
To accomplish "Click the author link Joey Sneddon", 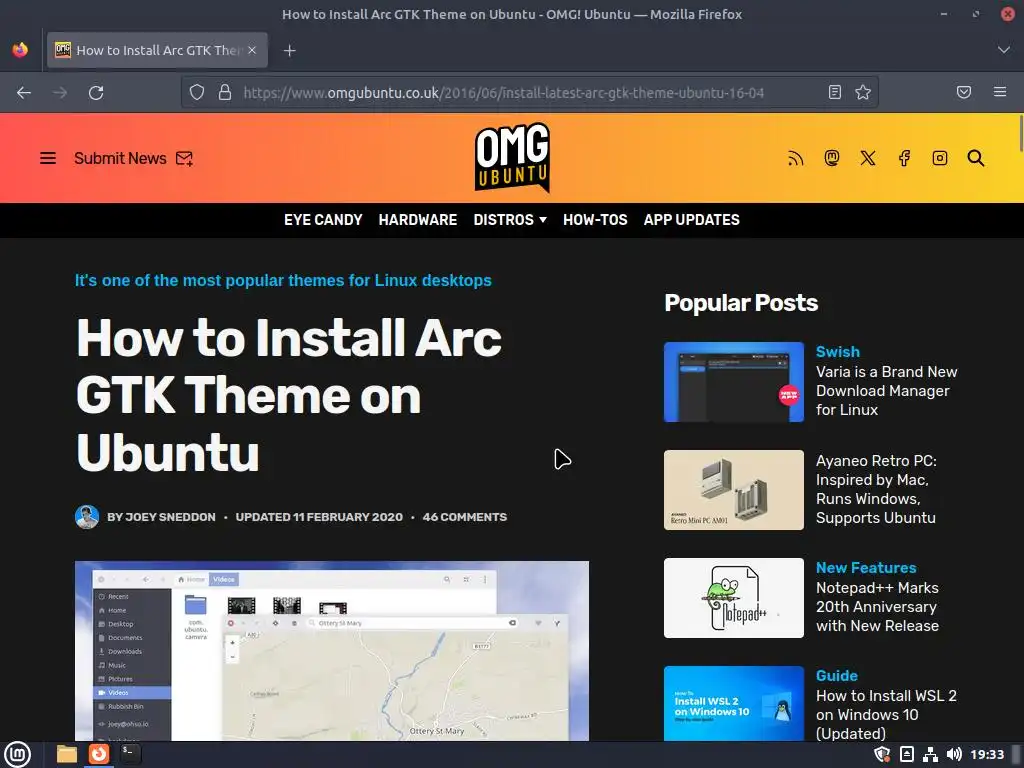I will 170,517.
